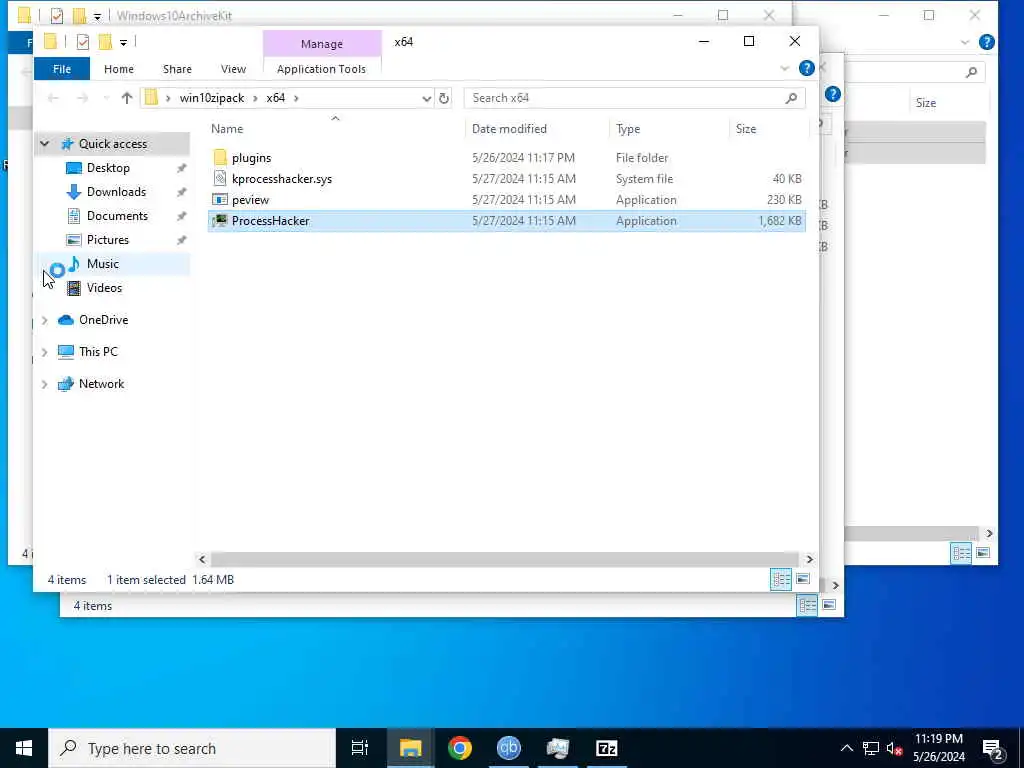Switch to the Share ribbon tab

pyautogui.click(x=177, y=69)
